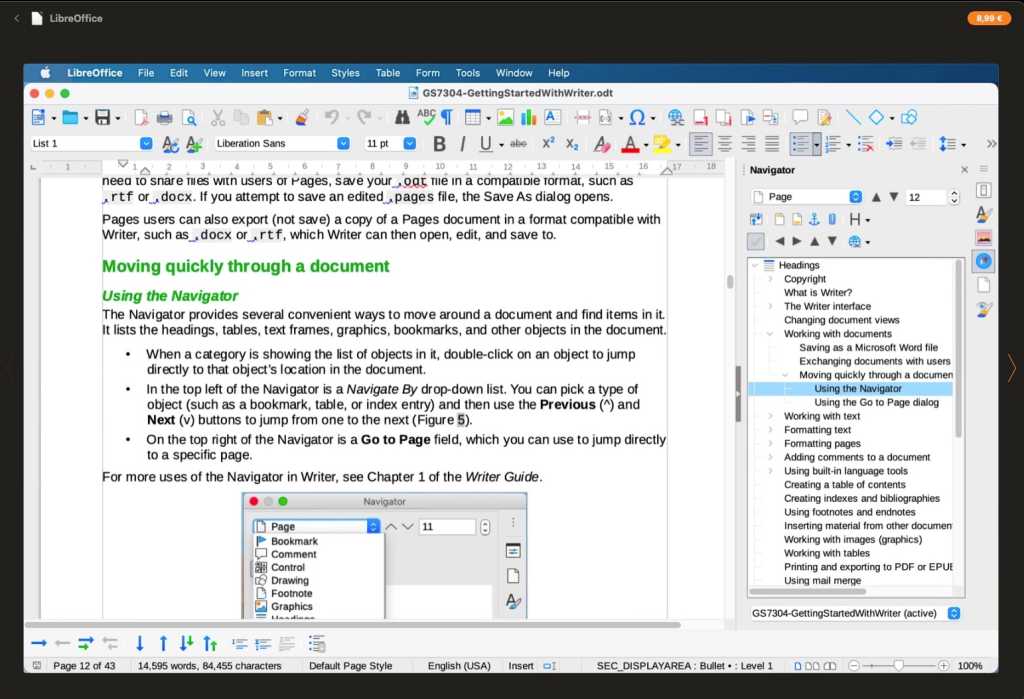Toggle Center paragraph alignment
This screenshot has width=1024, height=699.
point(725,144)
